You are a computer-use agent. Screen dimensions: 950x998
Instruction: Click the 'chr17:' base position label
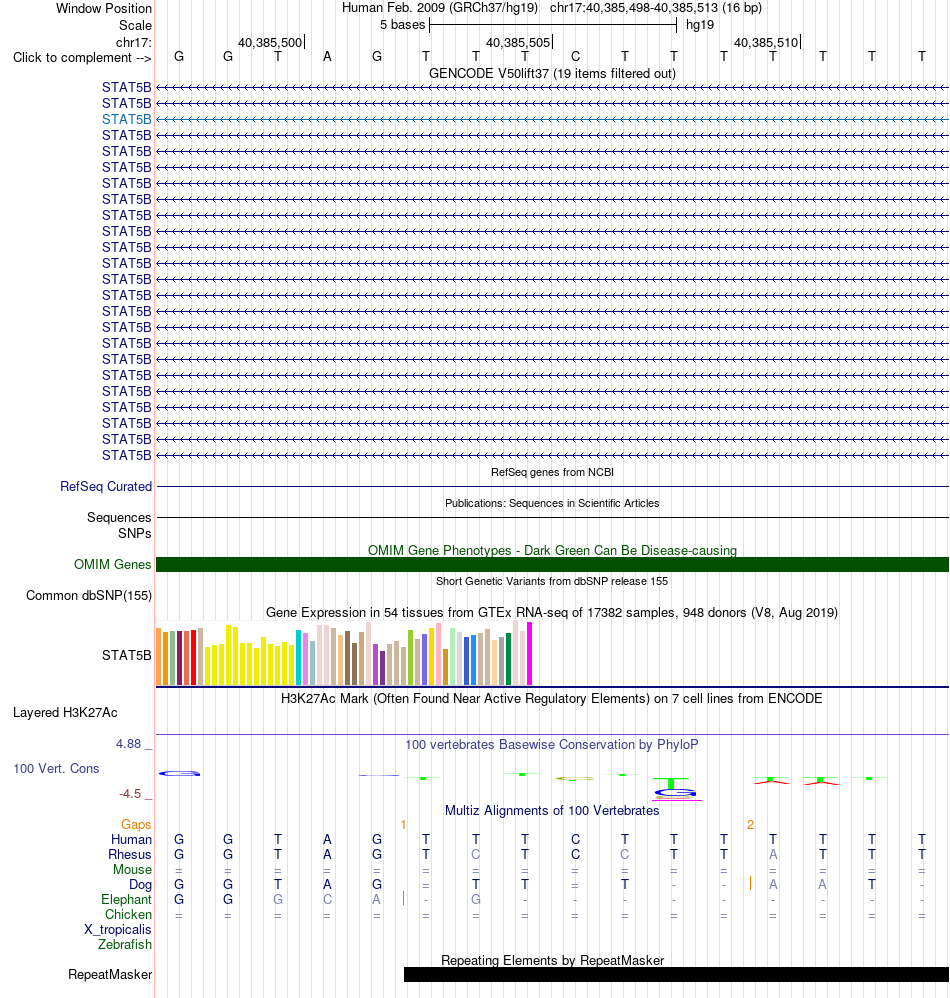coord(134,43)
